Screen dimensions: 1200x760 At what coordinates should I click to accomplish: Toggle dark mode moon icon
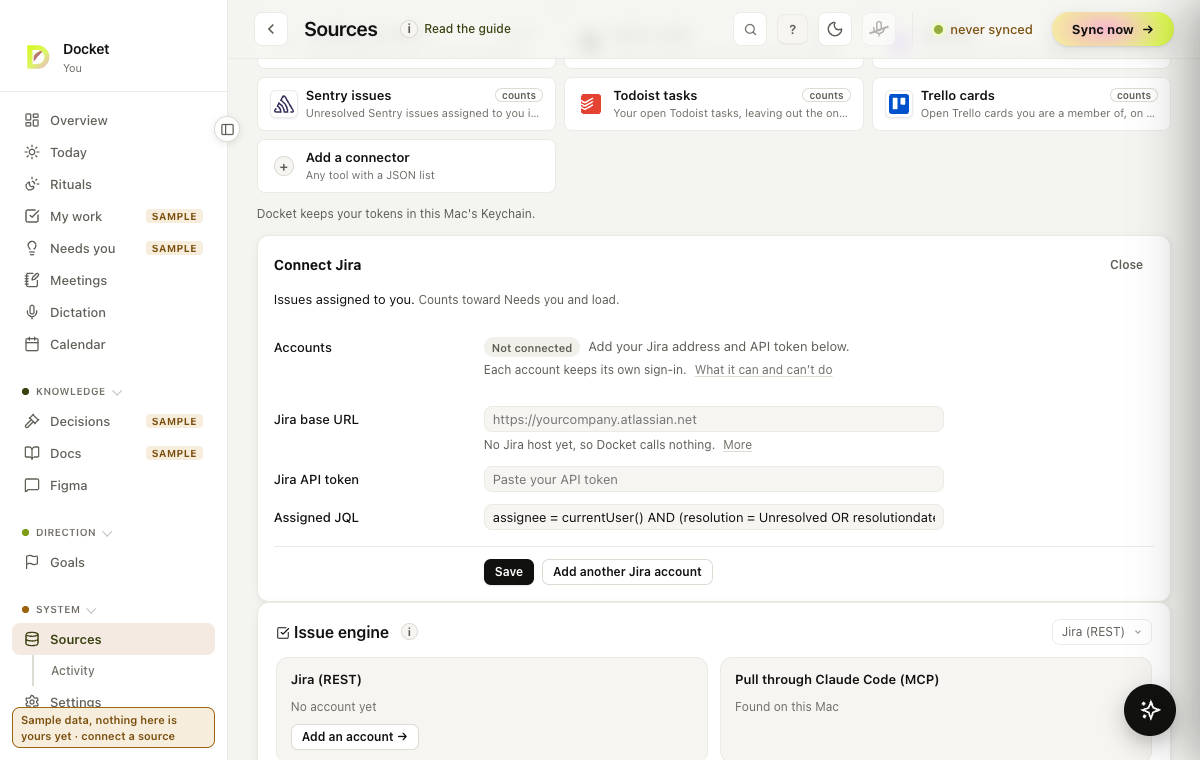(835, 29)
